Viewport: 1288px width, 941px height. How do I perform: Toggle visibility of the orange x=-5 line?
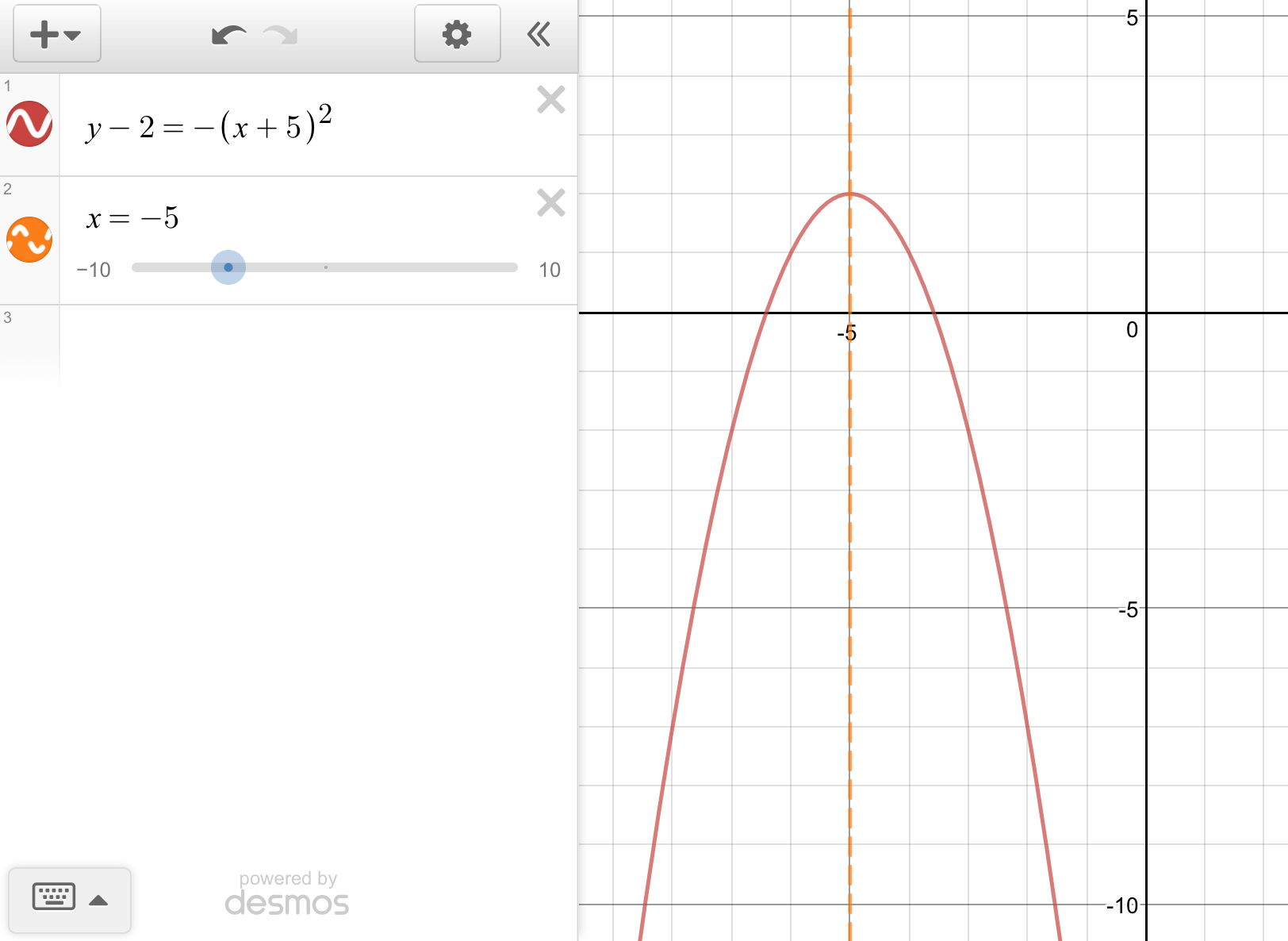29,240
